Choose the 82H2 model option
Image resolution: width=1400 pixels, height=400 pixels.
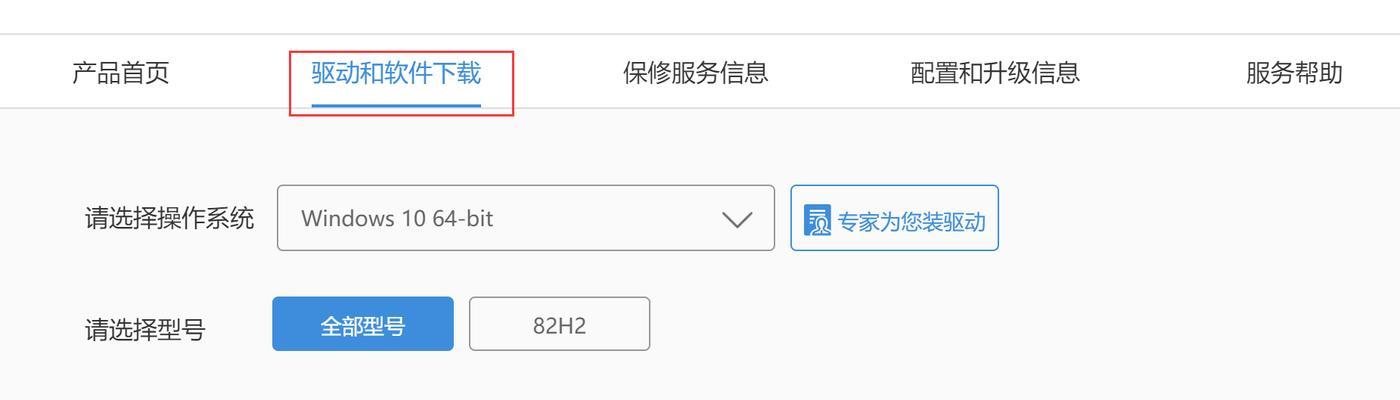point(560,324)
